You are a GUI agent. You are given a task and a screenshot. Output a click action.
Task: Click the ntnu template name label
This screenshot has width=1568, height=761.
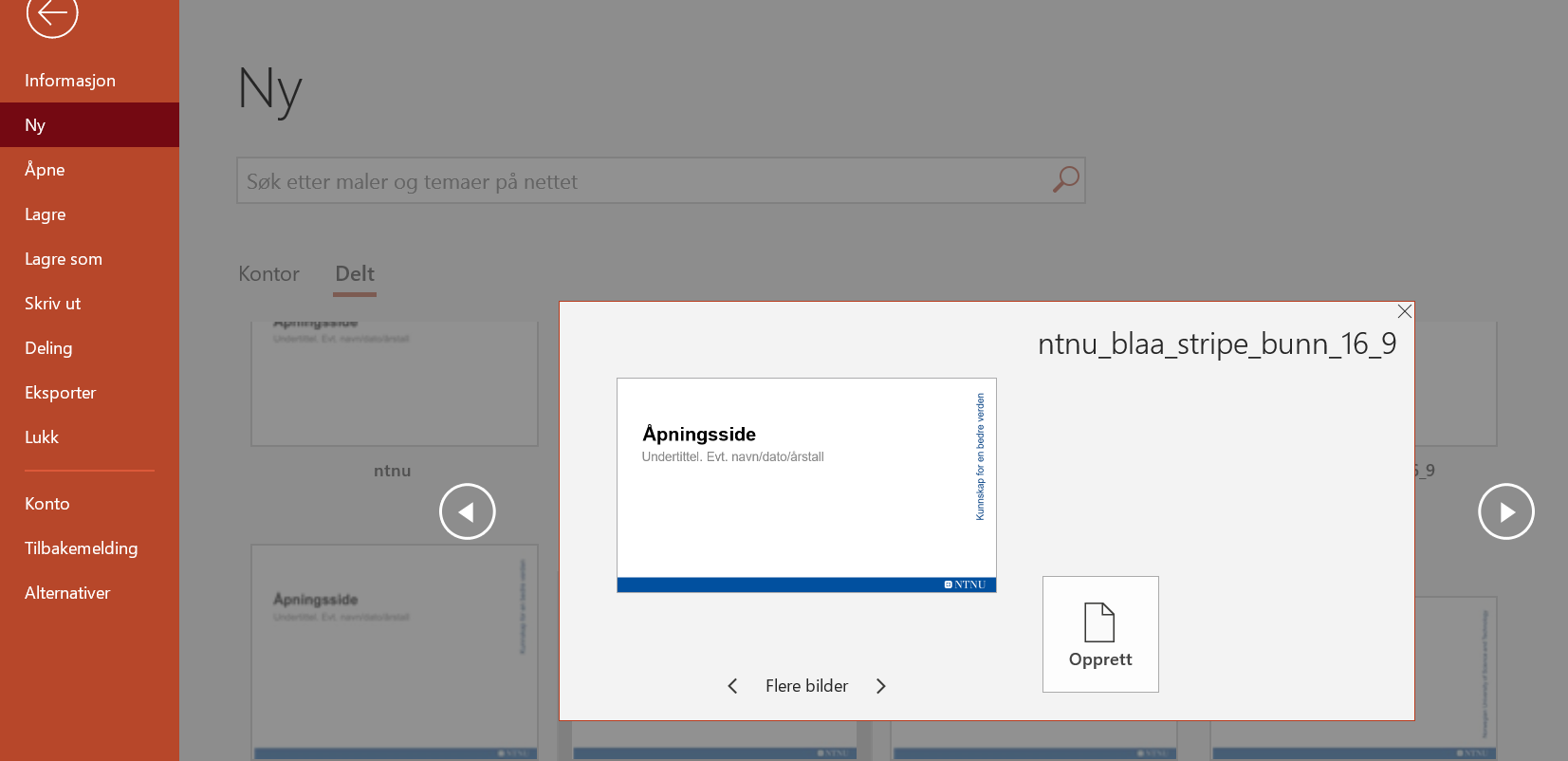[x=392, y=471]
